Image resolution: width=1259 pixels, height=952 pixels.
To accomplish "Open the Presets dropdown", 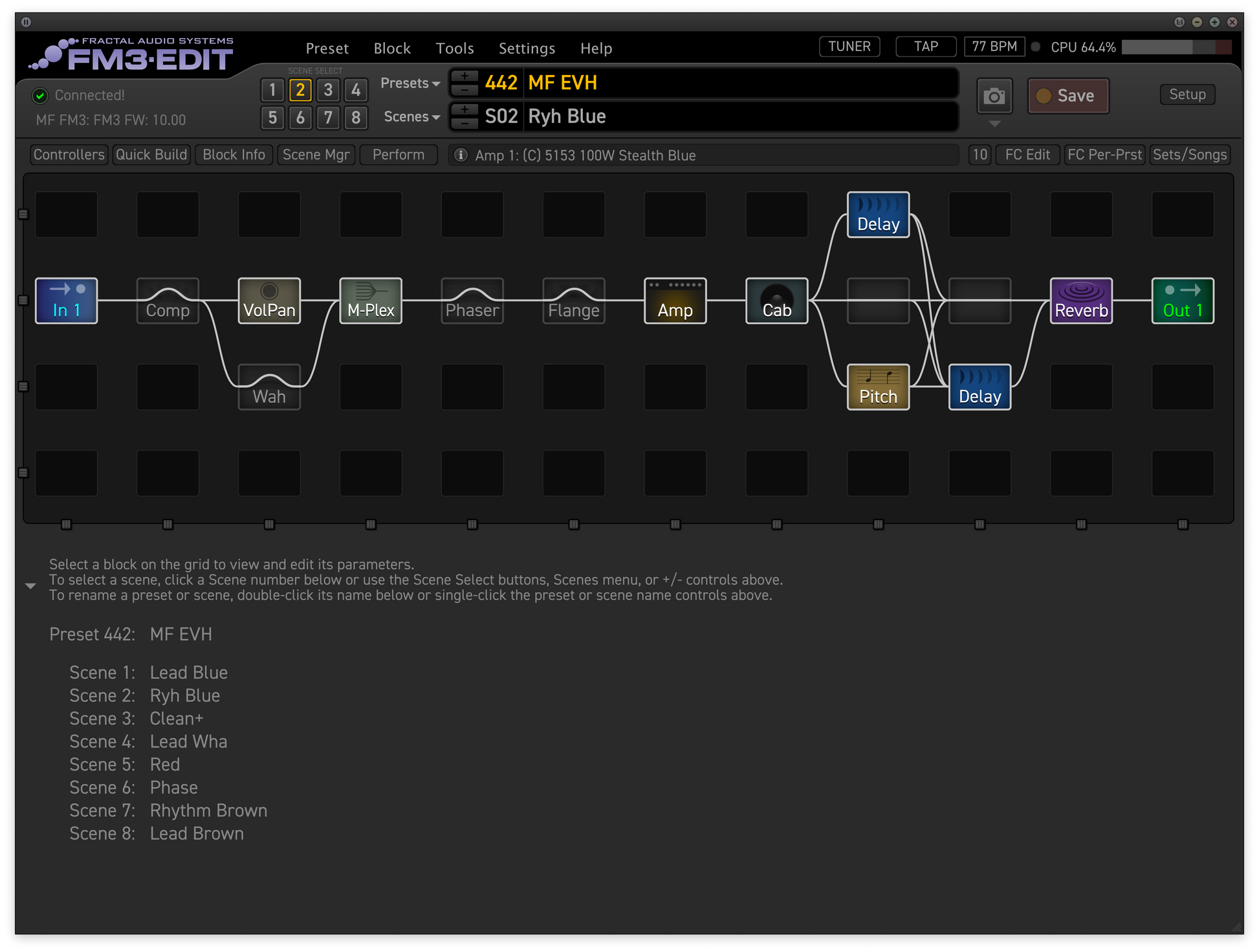I will [x=410, y=83].
